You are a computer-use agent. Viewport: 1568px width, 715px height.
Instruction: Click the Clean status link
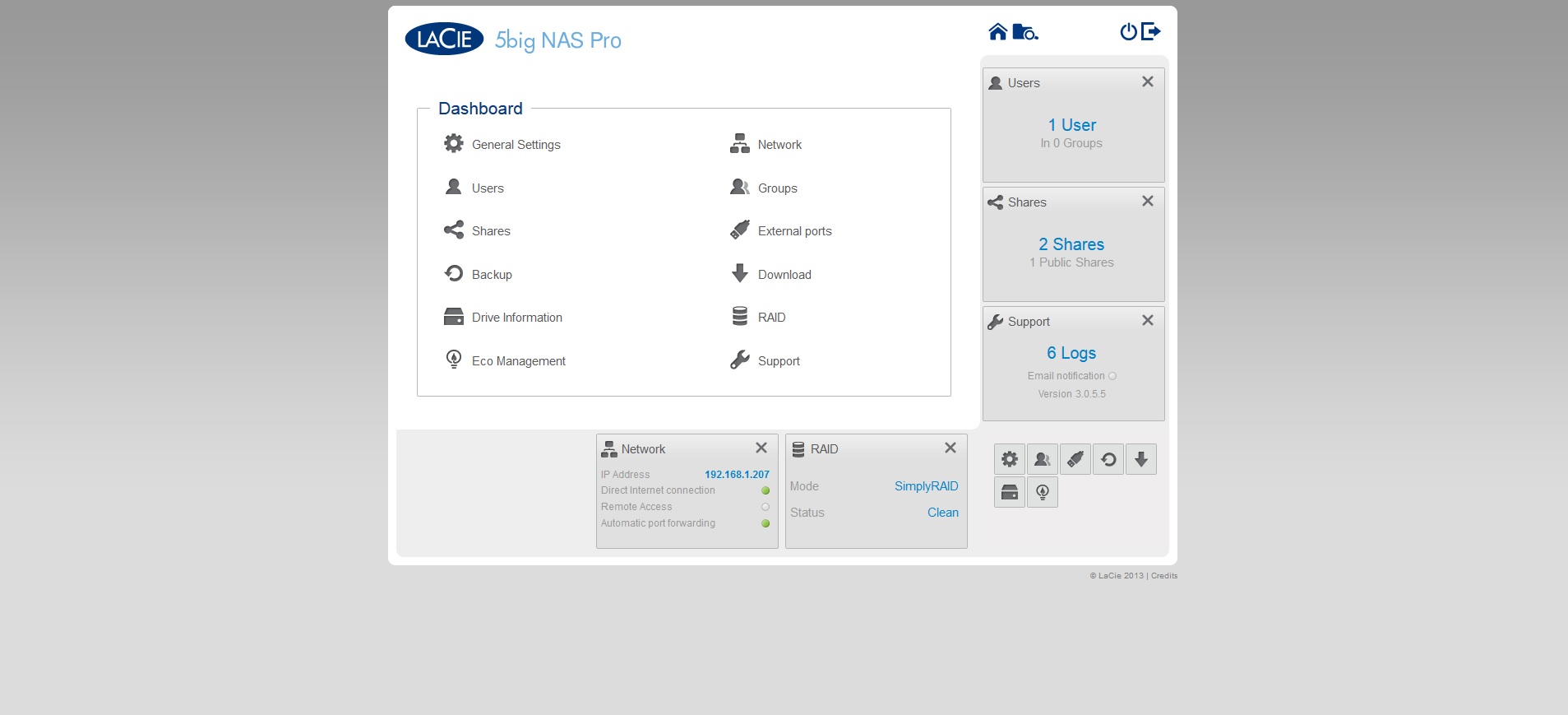point(943,513)
